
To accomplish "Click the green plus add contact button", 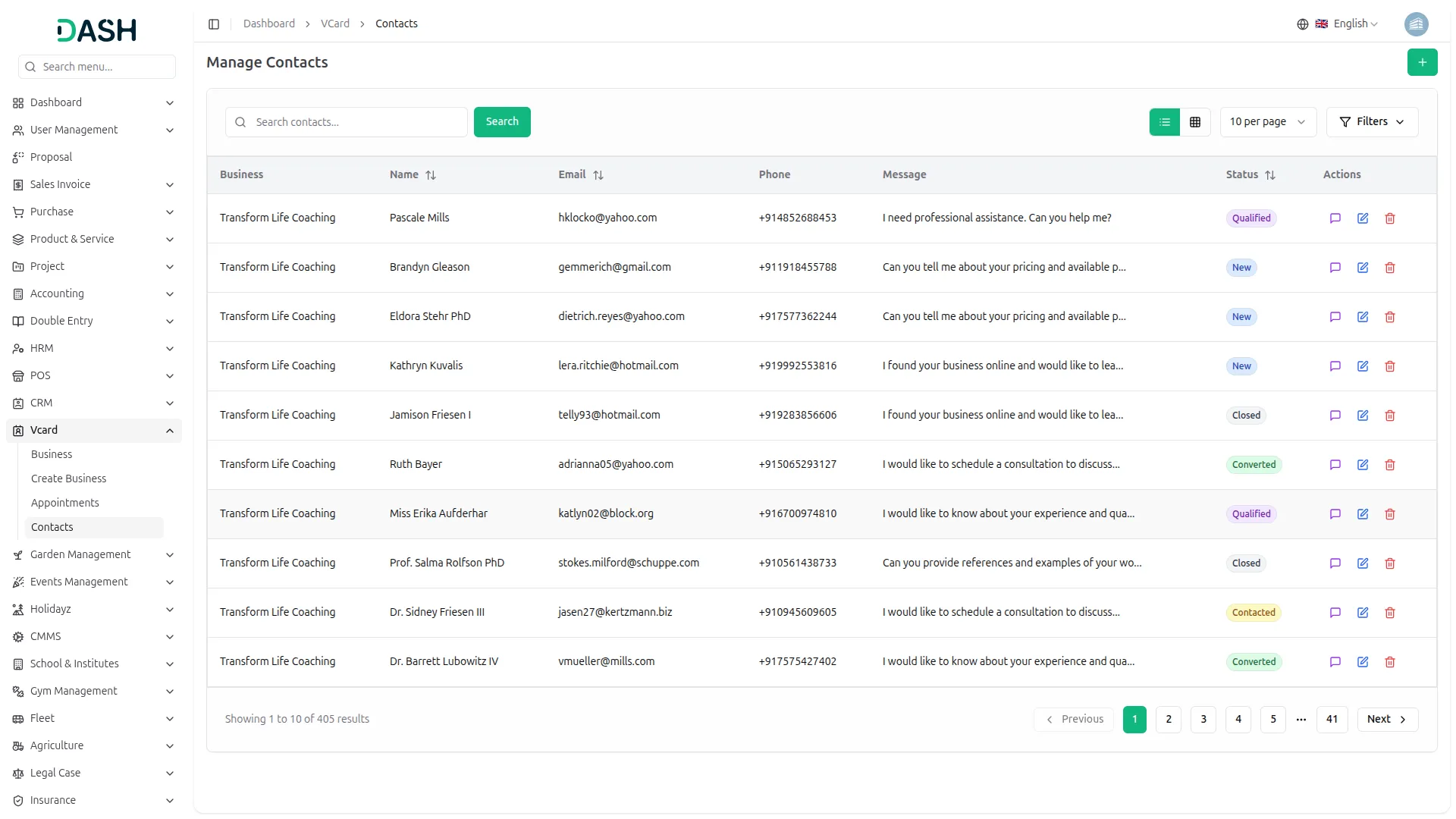I will (x=1422, y=62).
